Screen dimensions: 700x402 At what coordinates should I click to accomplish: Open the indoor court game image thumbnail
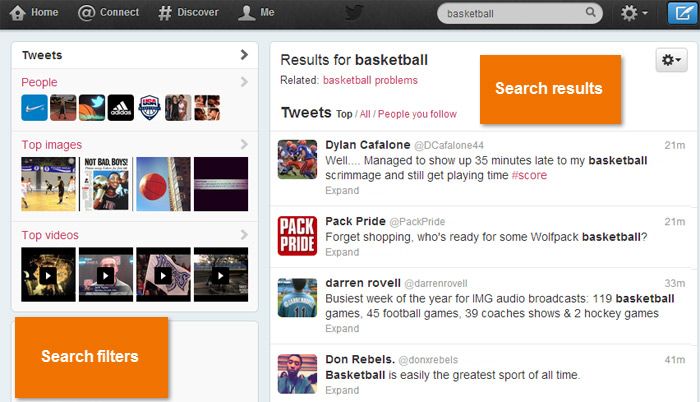click(x=48, y=184)
